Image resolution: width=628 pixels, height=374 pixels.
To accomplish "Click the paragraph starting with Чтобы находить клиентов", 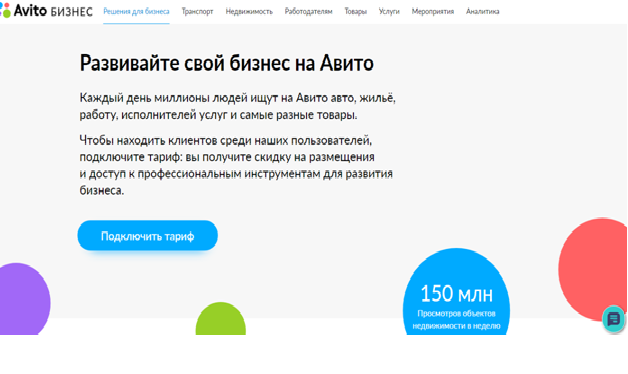I will coord(236,165).
